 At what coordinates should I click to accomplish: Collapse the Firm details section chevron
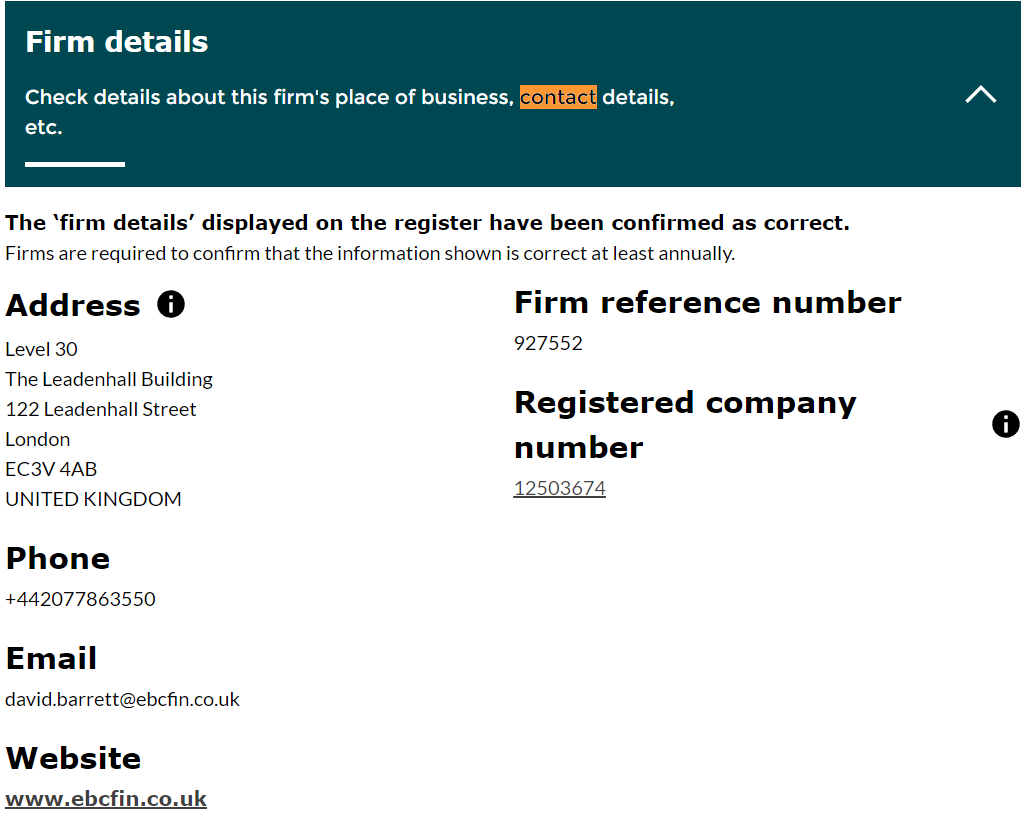(x=980, y=95)
